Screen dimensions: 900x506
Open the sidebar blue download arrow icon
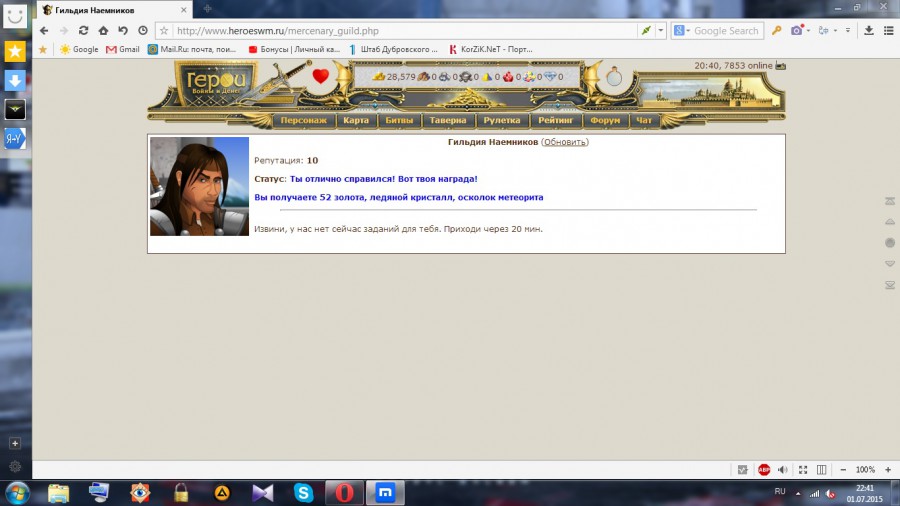15,80
